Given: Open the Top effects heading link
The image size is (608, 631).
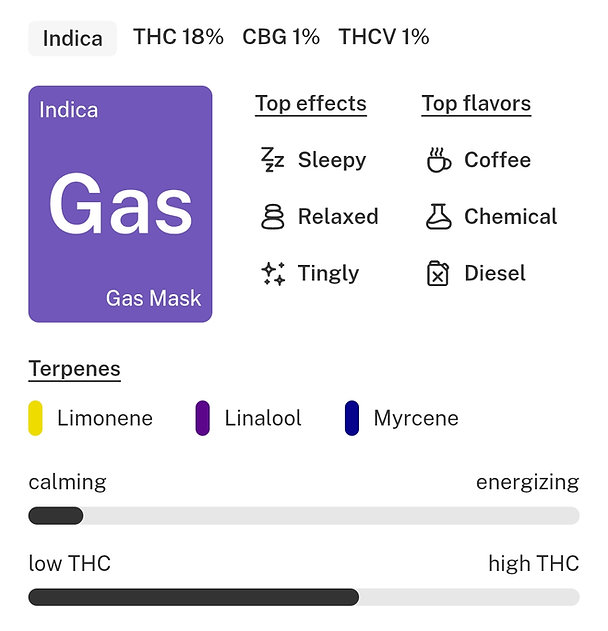Looking at the screenshot, I should coord(311,104).
